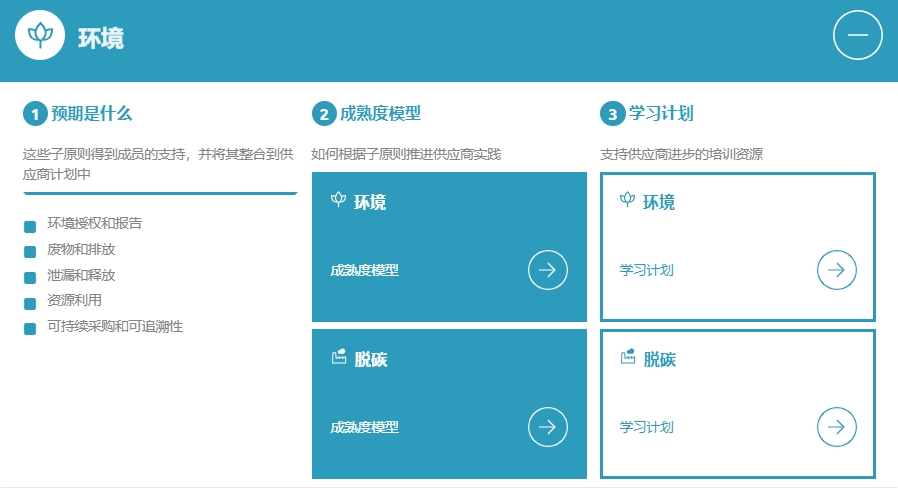Click the arrow in the 脱碳 学习计划 card
Image resolution: width=898 pixels, height=488 pixels.
click(x=836, y=427)
